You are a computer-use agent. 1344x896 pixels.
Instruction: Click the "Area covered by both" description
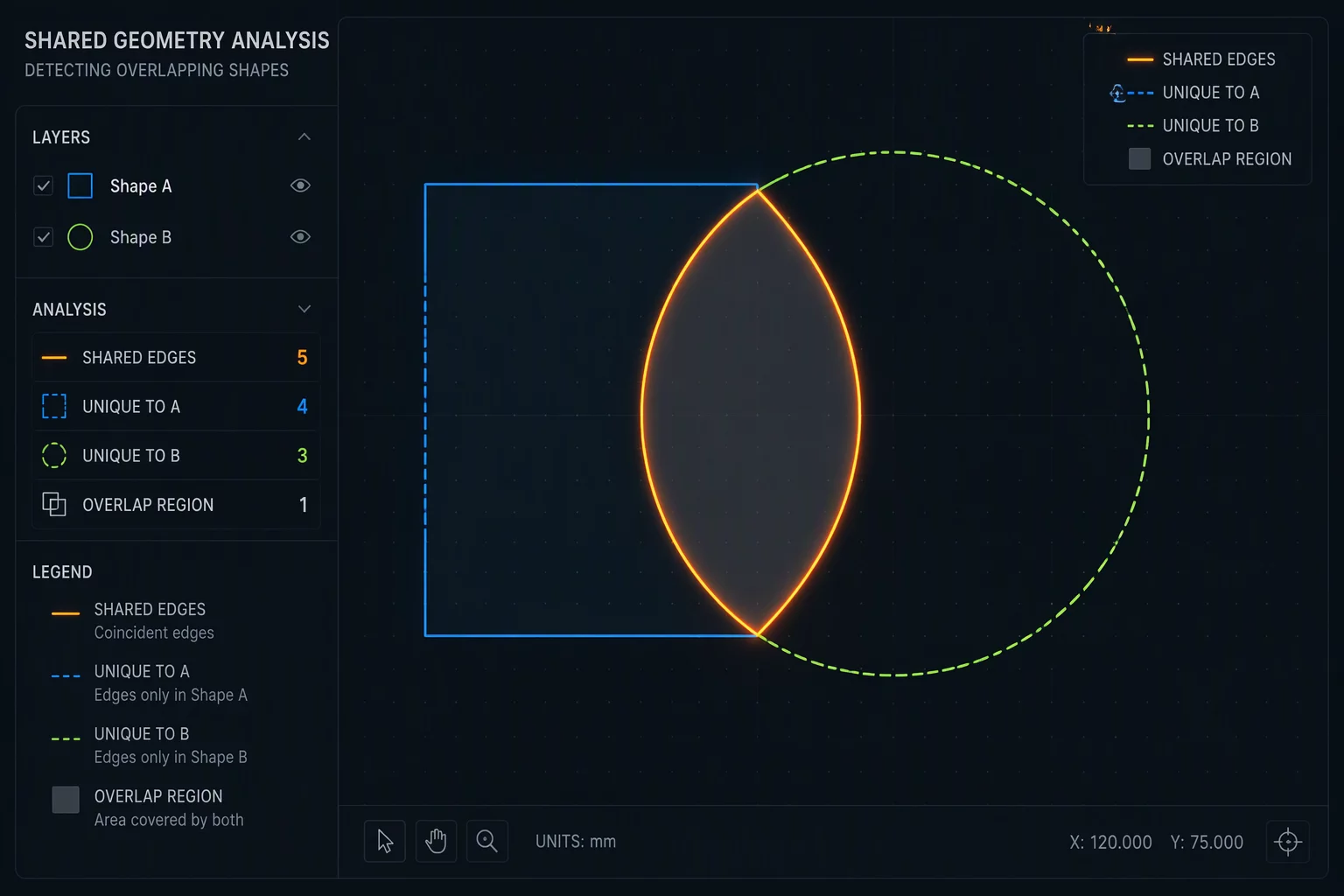pos(169,820)
